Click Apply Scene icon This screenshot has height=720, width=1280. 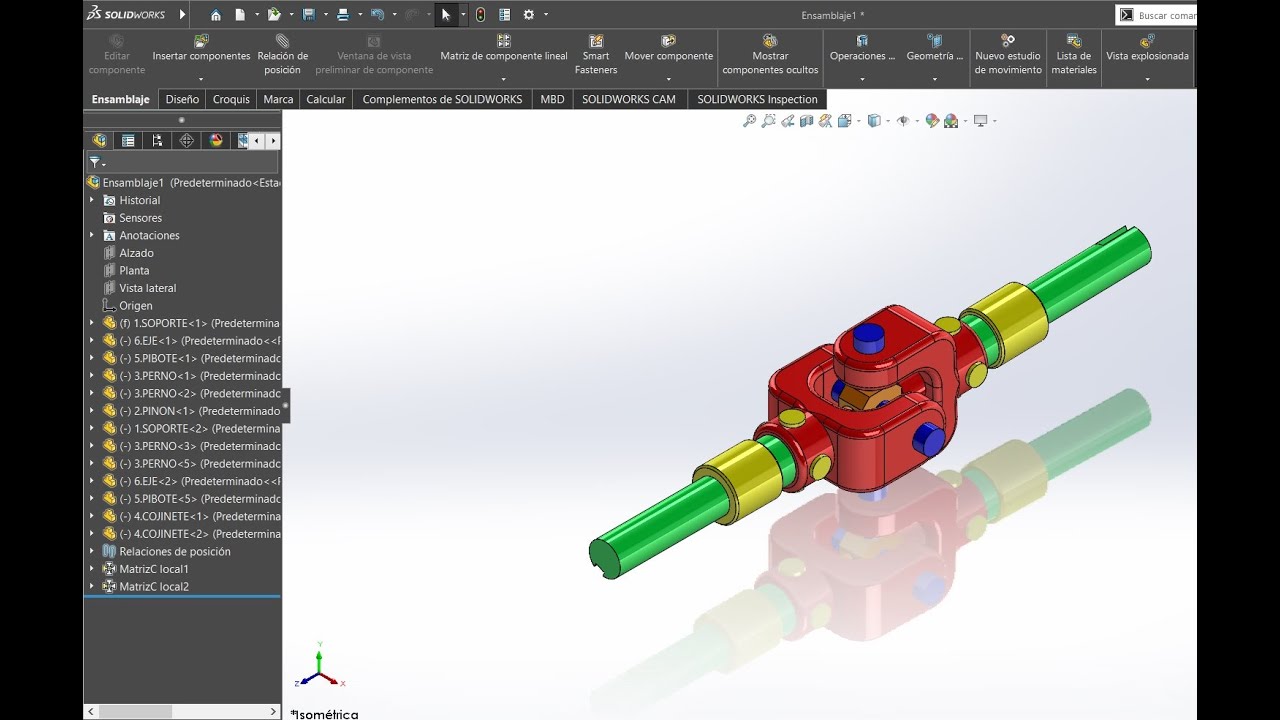click(x=951, y=121)
